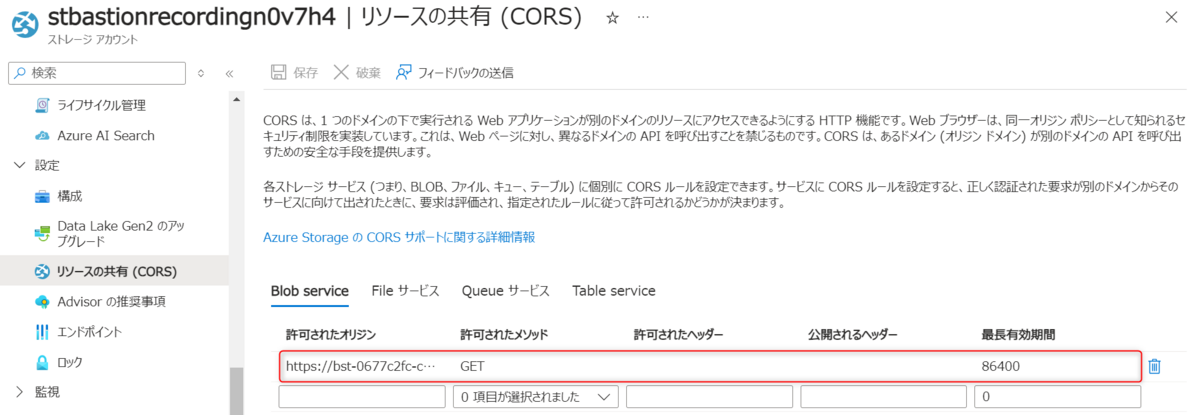This screenshot has width=1200, height=415.
Task: Click the GET allowed methods cell
Action: 472,367
